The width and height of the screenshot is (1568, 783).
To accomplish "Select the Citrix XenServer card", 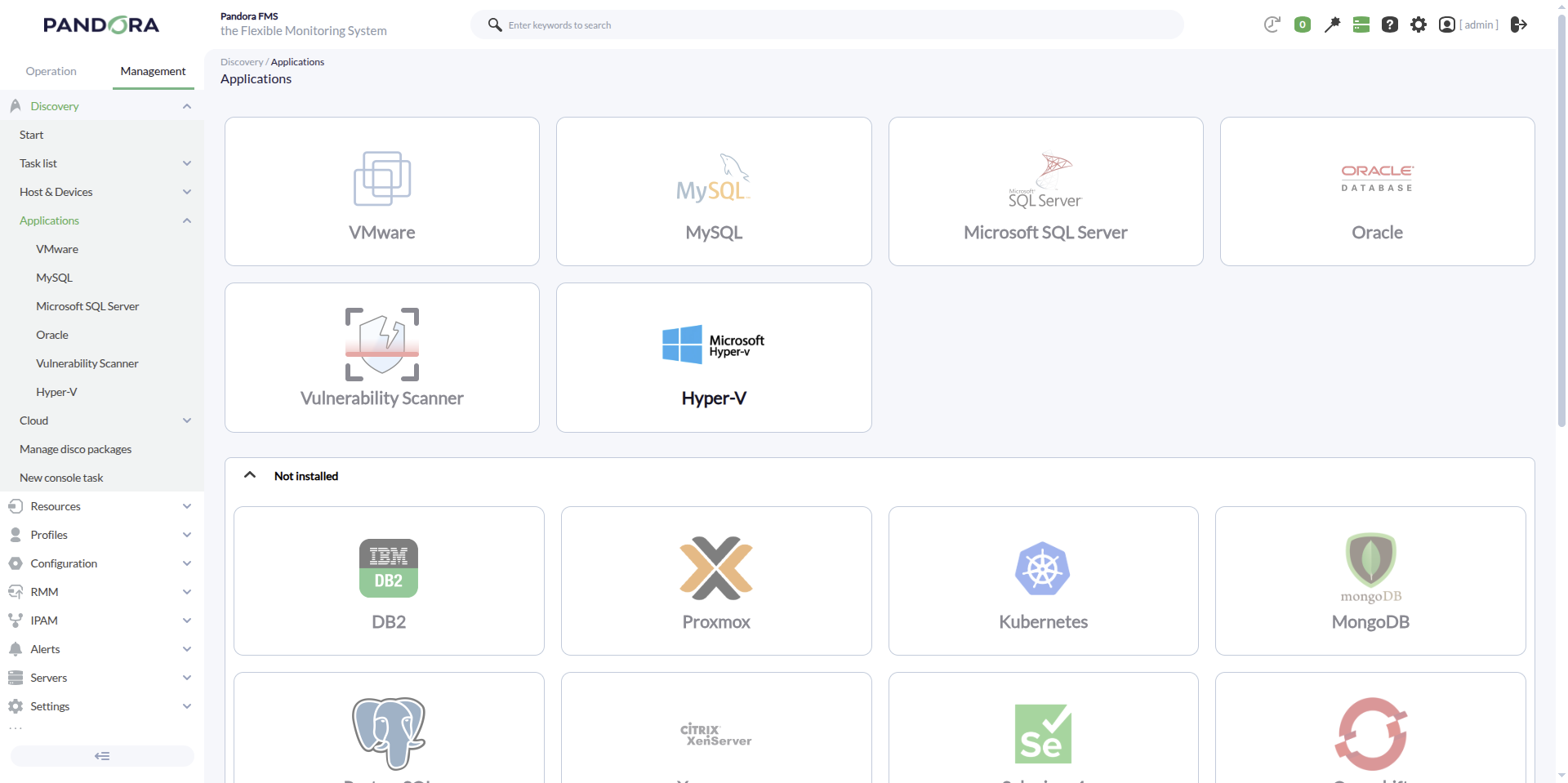I will point(716,727).
